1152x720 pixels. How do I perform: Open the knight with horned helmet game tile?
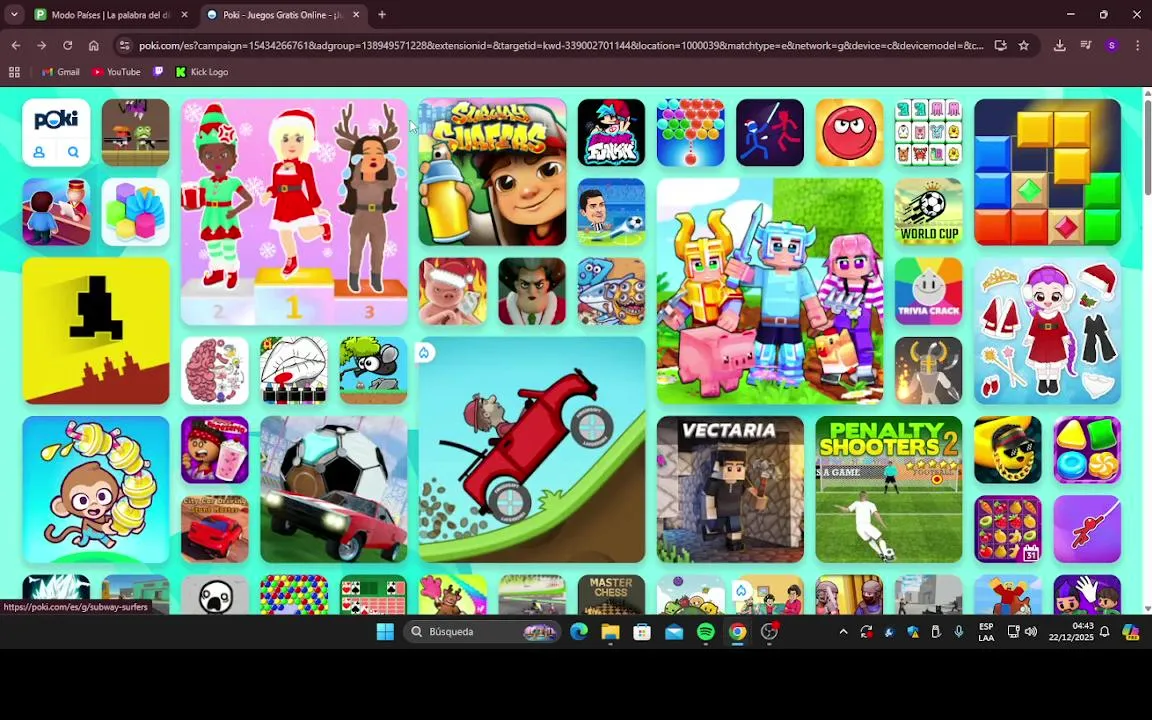[929, 370]
